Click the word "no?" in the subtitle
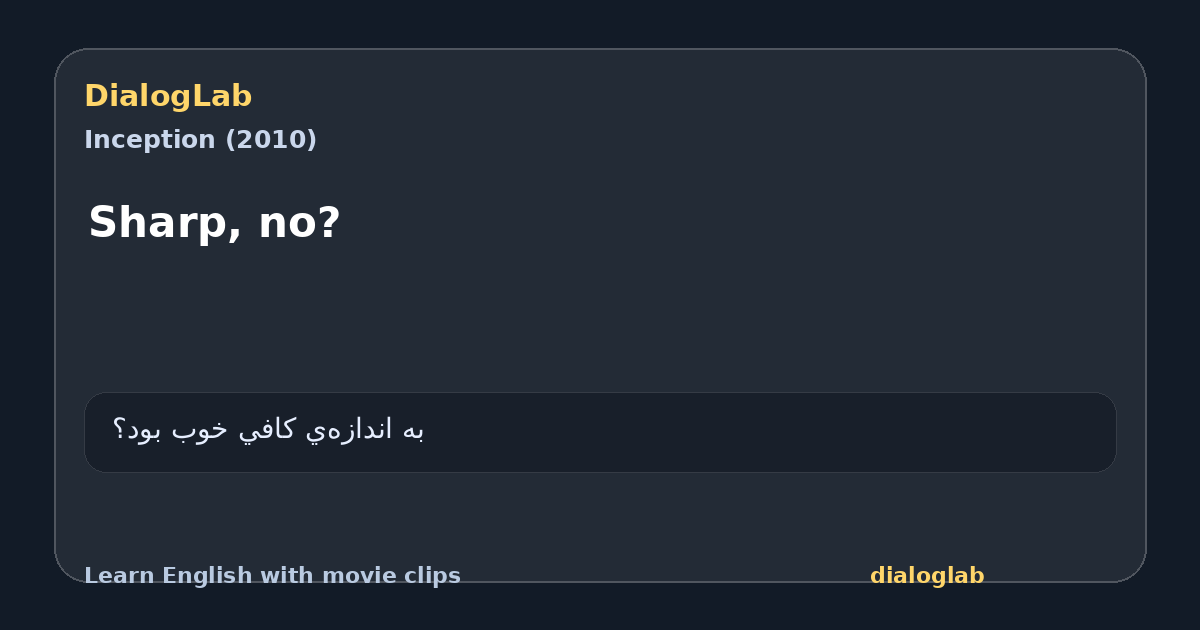The image size is (1200, 630). (x=299, y=223)
